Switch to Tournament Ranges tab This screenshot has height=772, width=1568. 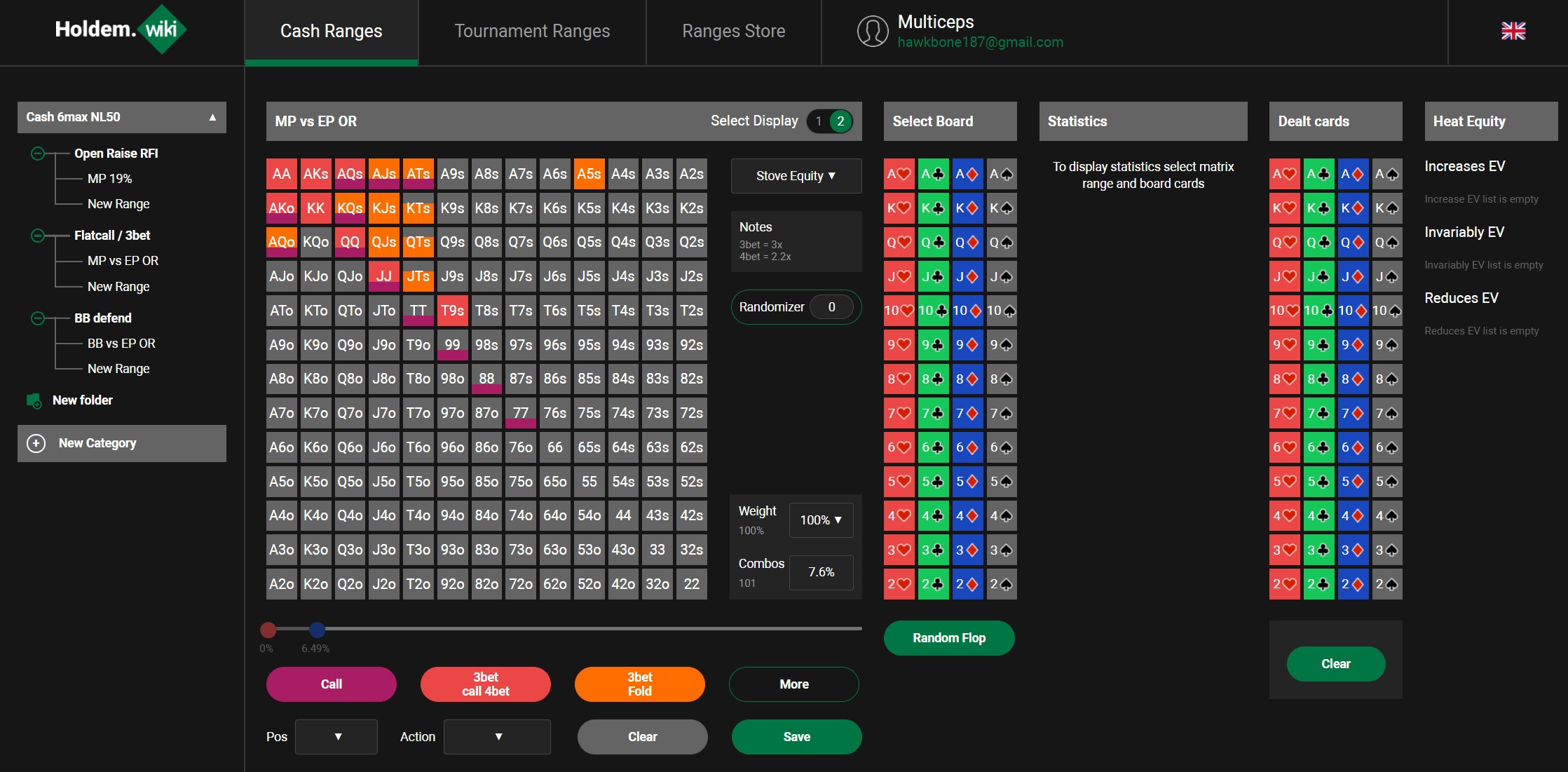click(x=532, y=32)
